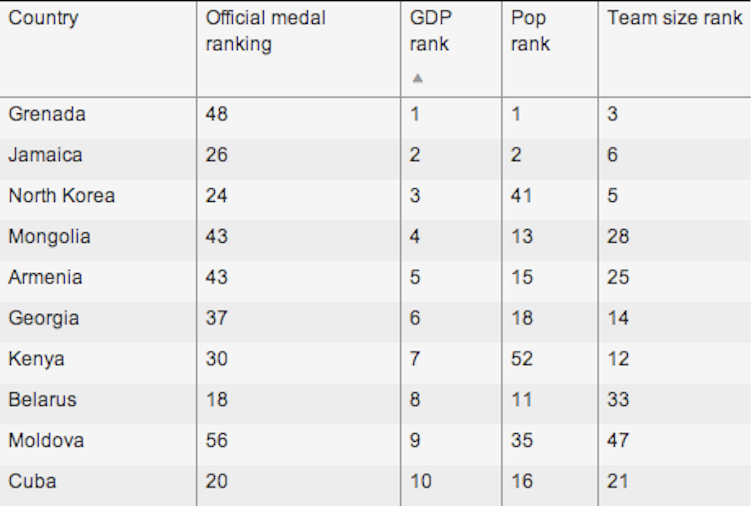This screenshot has height=506, width=754.
Task: Click Kenya's Pop rank value 52
Action: click(x=522, y=359)
